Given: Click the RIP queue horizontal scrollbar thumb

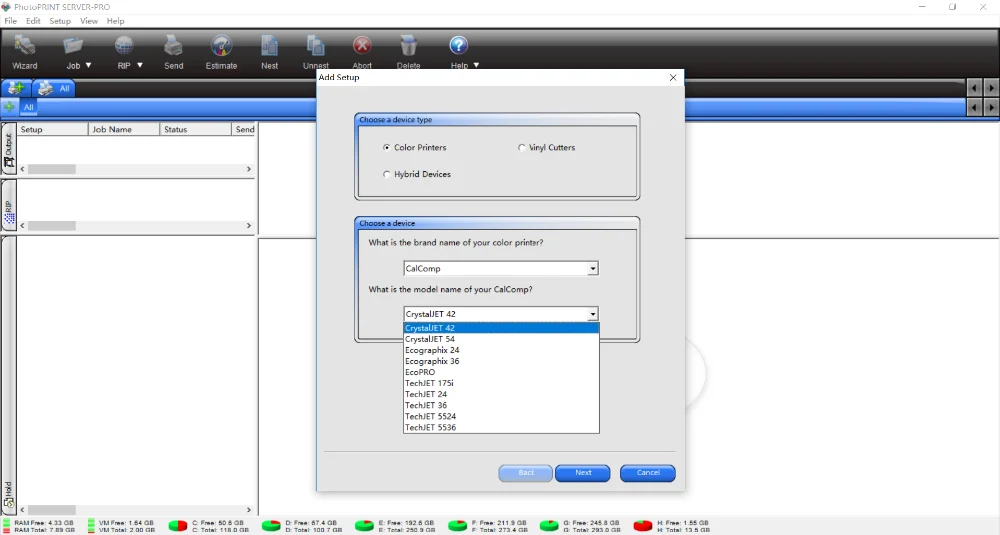Looking at the screenshot, I should [x=52, y=226].
